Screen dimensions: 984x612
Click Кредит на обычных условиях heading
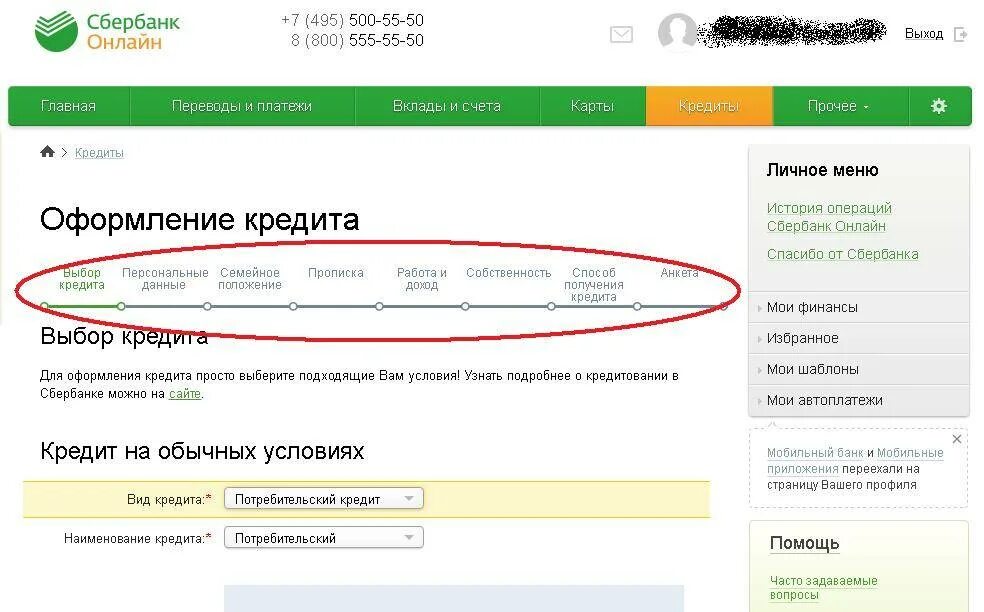(202, 451)
